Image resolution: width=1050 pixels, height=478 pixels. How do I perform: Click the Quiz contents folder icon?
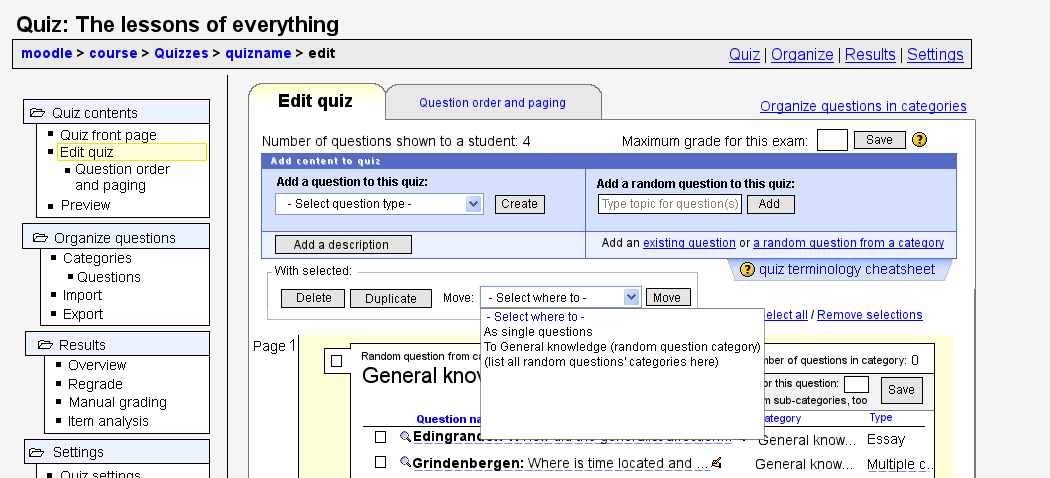pyautogui.click(x=38, y=113)
